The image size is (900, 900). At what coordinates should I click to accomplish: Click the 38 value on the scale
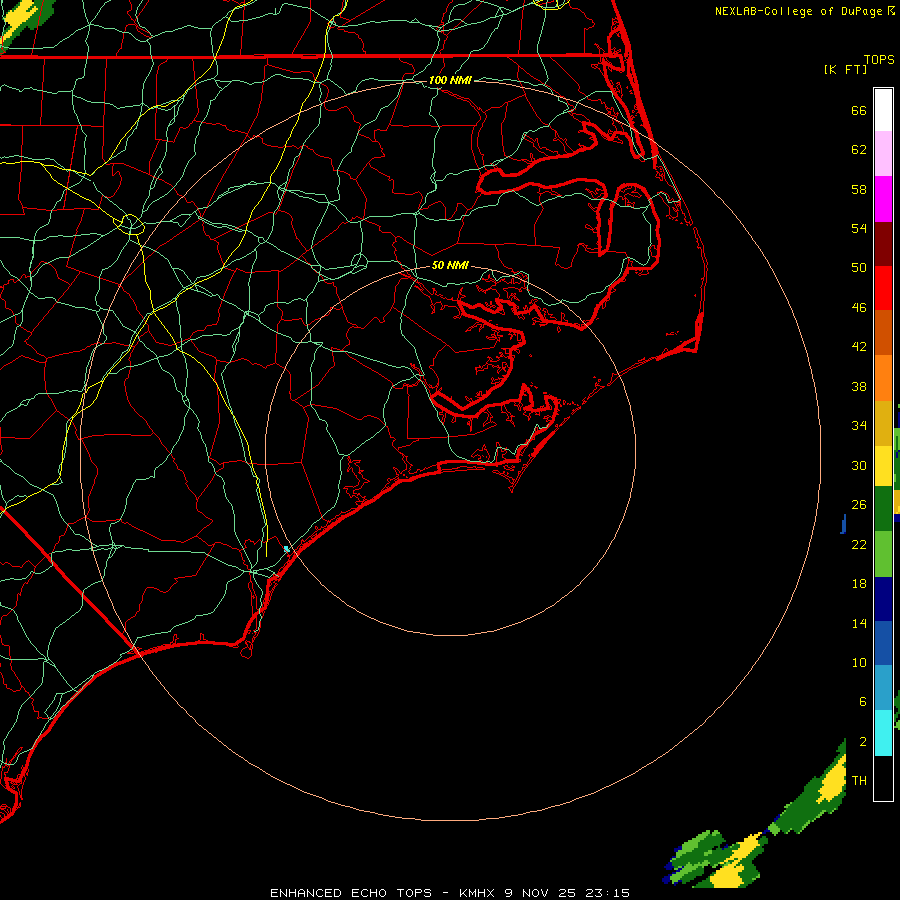click(859, 387)
